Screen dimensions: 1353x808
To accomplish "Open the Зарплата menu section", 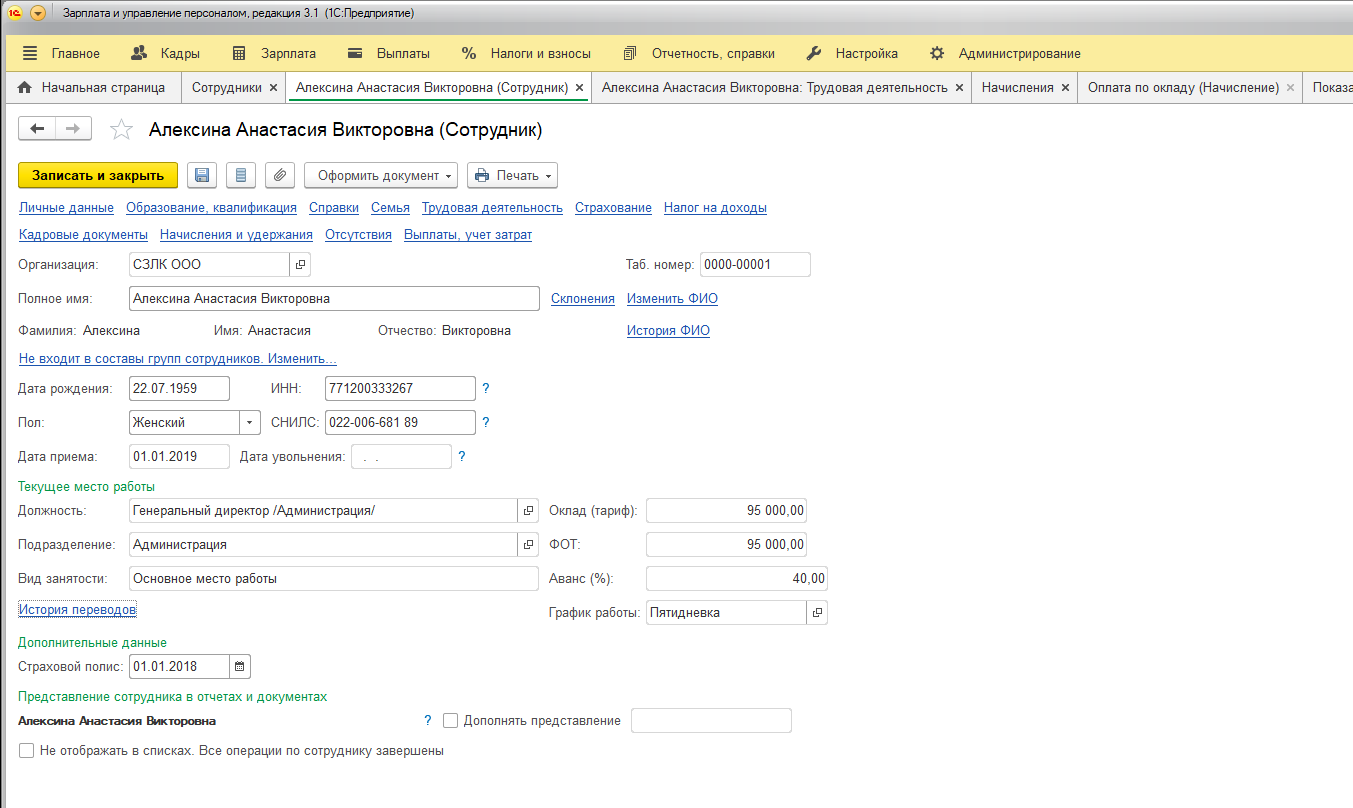I will point(274,54).
